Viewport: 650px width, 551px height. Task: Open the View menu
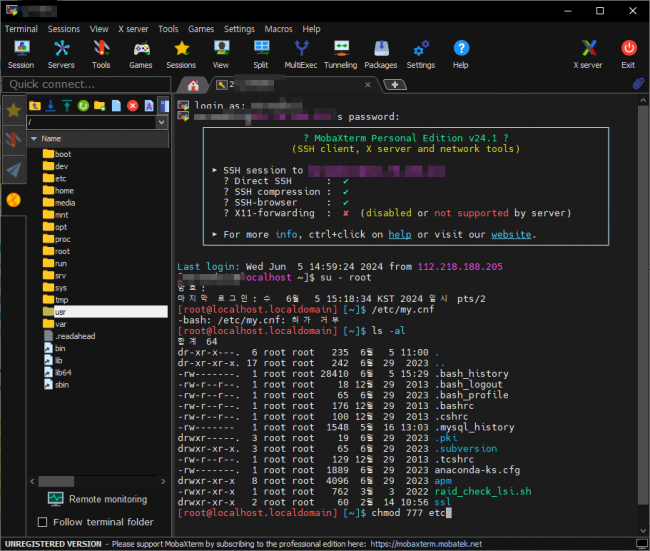tap(99, 29)
